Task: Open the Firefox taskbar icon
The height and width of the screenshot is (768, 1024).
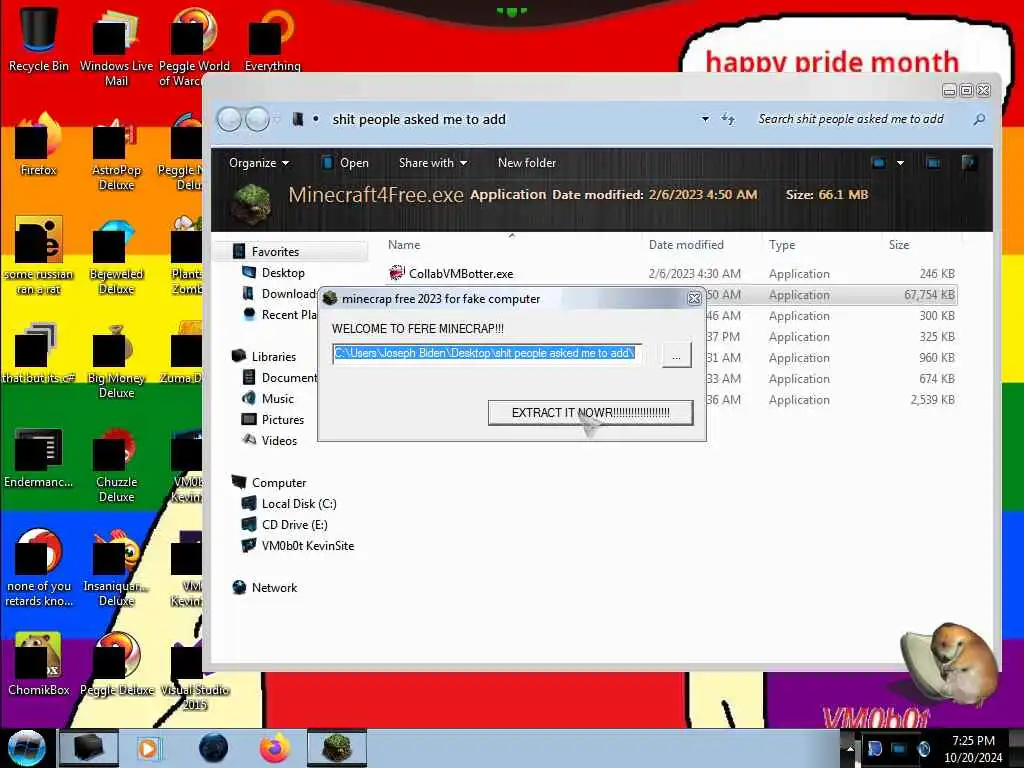Action: click(274, 748)
